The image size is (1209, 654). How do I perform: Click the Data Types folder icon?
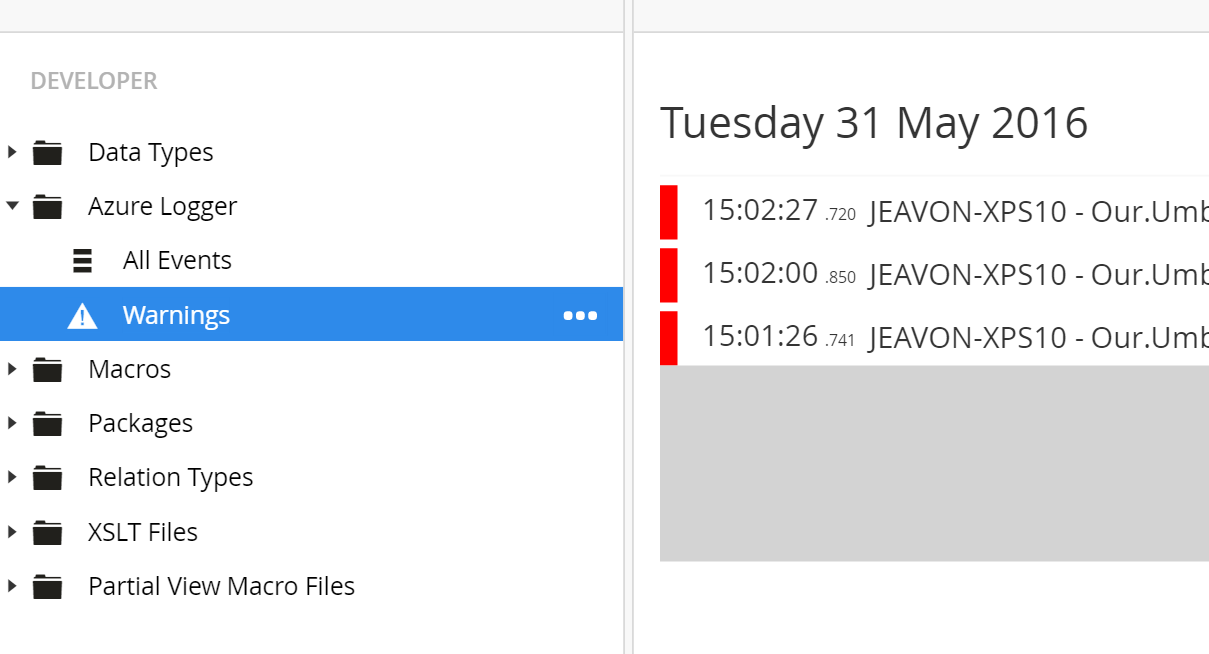click(47, 153)
